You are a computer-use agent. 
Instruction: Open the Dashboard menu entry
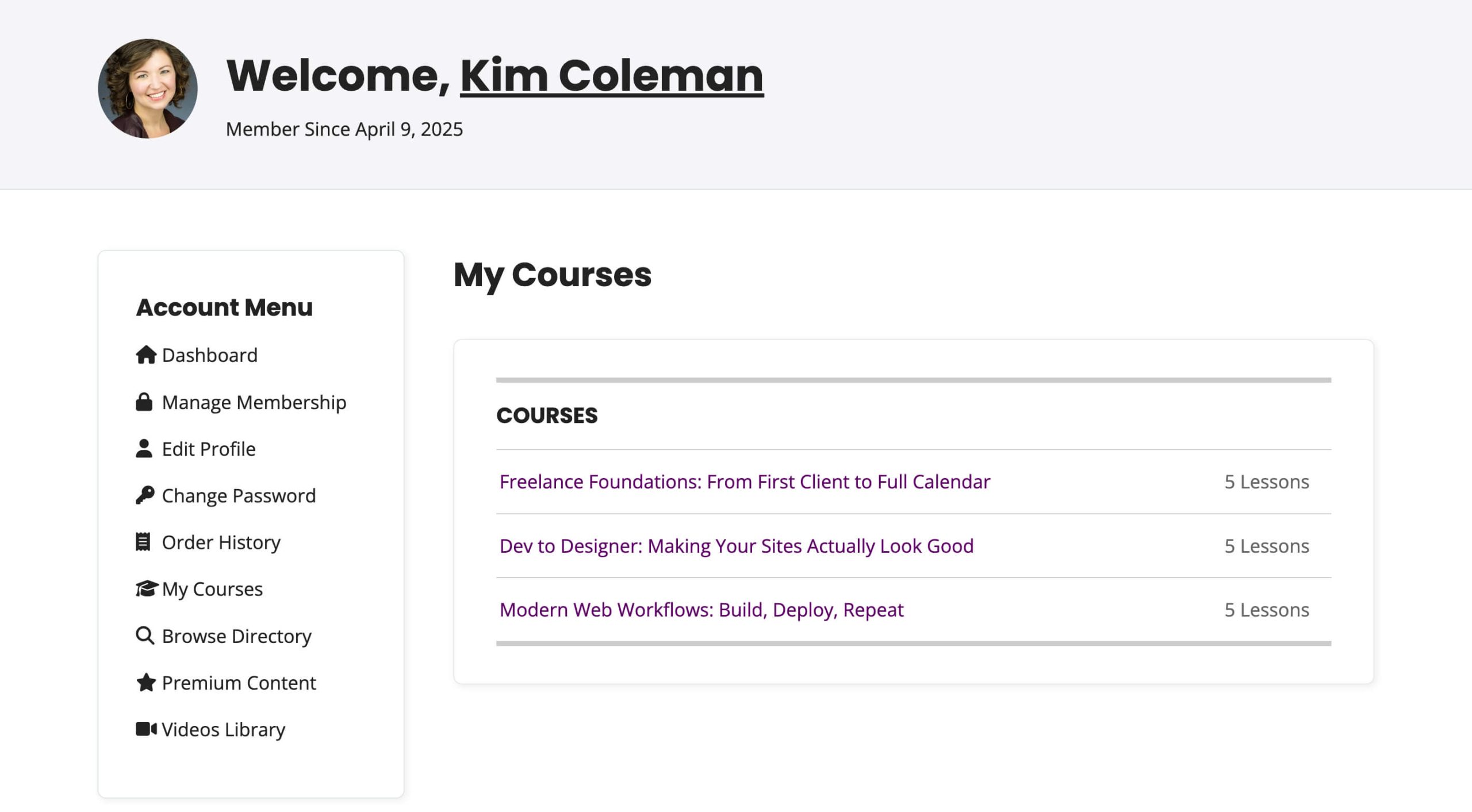(x=209, y=355)
